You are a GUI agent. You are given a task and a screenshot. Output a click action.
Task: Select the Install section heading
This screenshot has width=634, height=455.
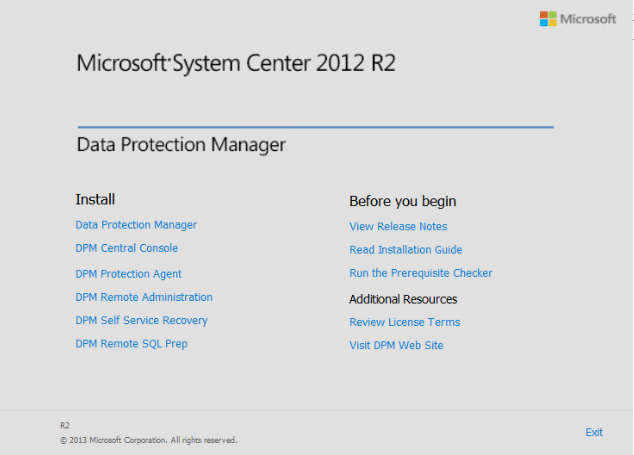click(96, 200)
